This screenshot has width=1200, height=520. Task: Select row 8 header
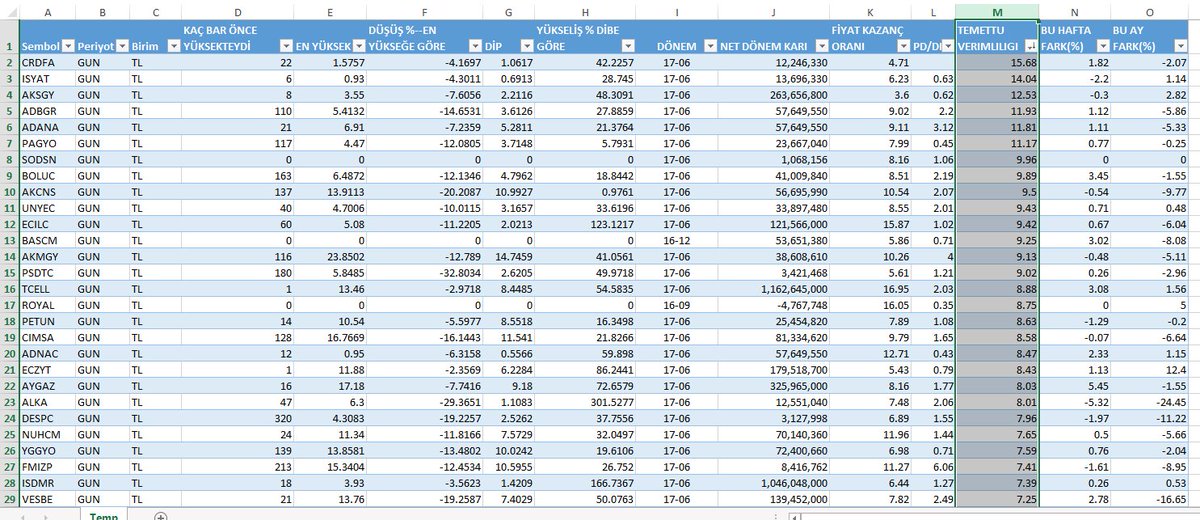point(11,159)
